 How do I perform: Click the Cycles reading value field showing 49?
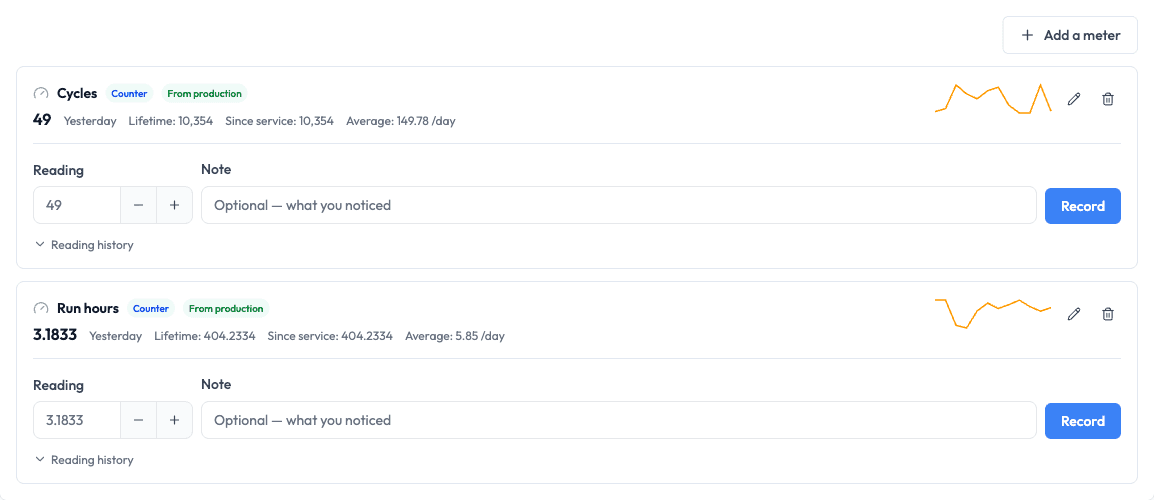tap(77, 205)
